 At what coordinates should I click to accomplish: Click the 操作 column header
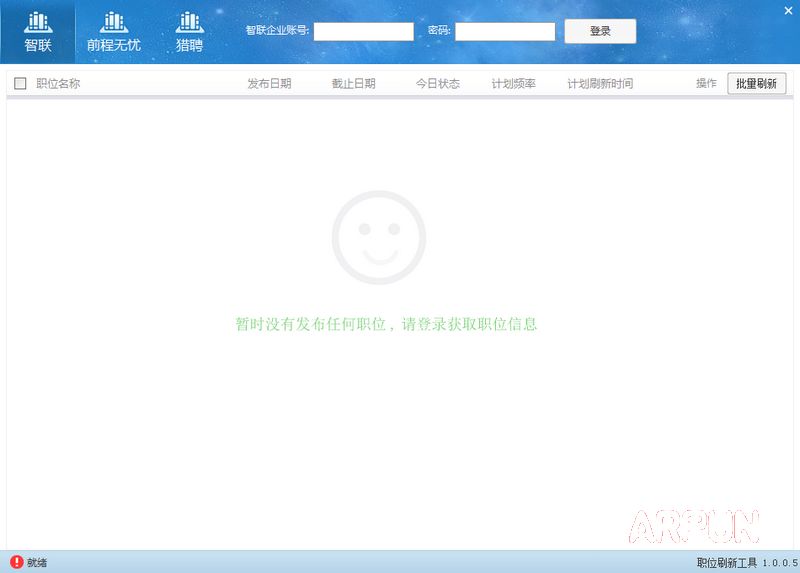[x=706, y=84]
